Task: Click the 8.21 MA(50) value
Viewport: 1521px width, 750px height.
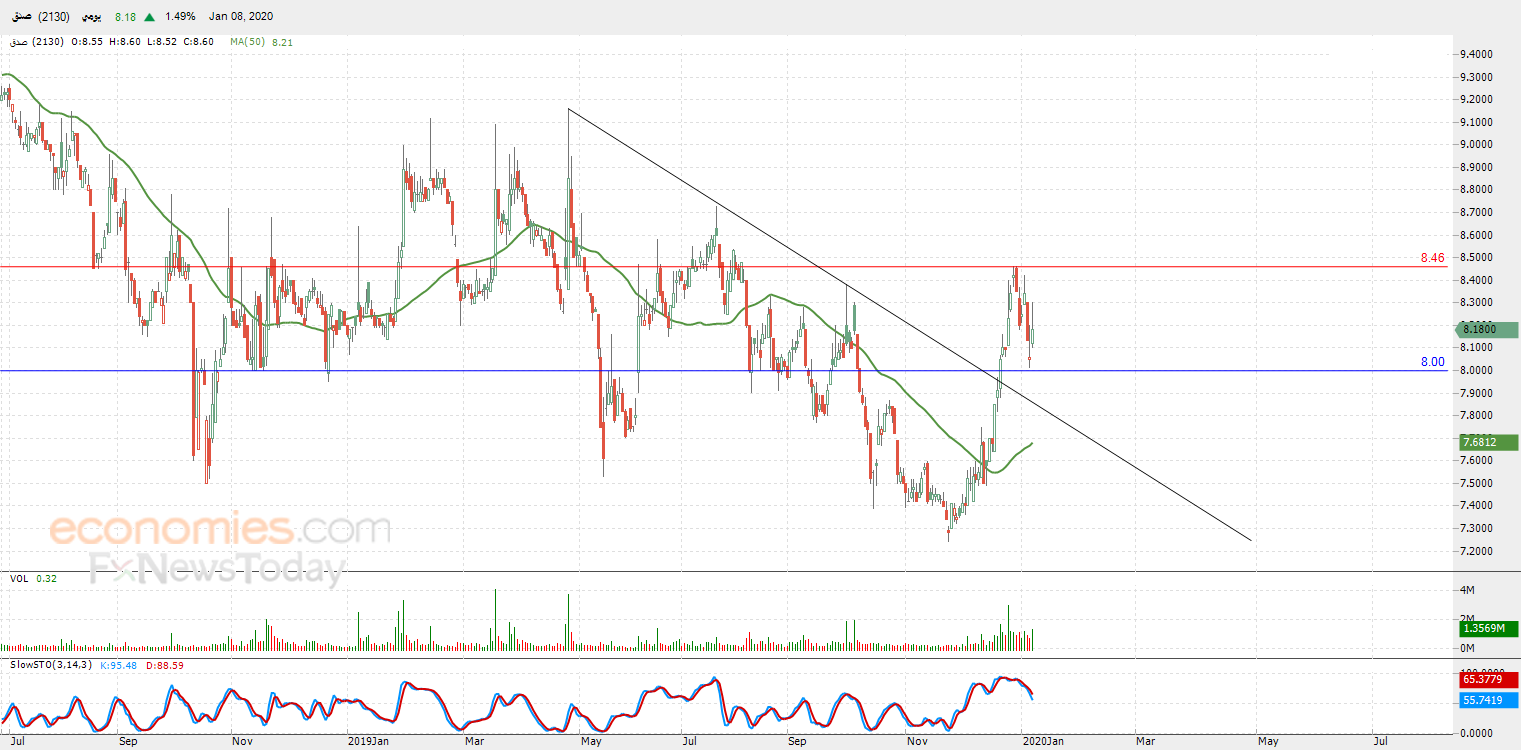Action: click(x=281, y=42)
